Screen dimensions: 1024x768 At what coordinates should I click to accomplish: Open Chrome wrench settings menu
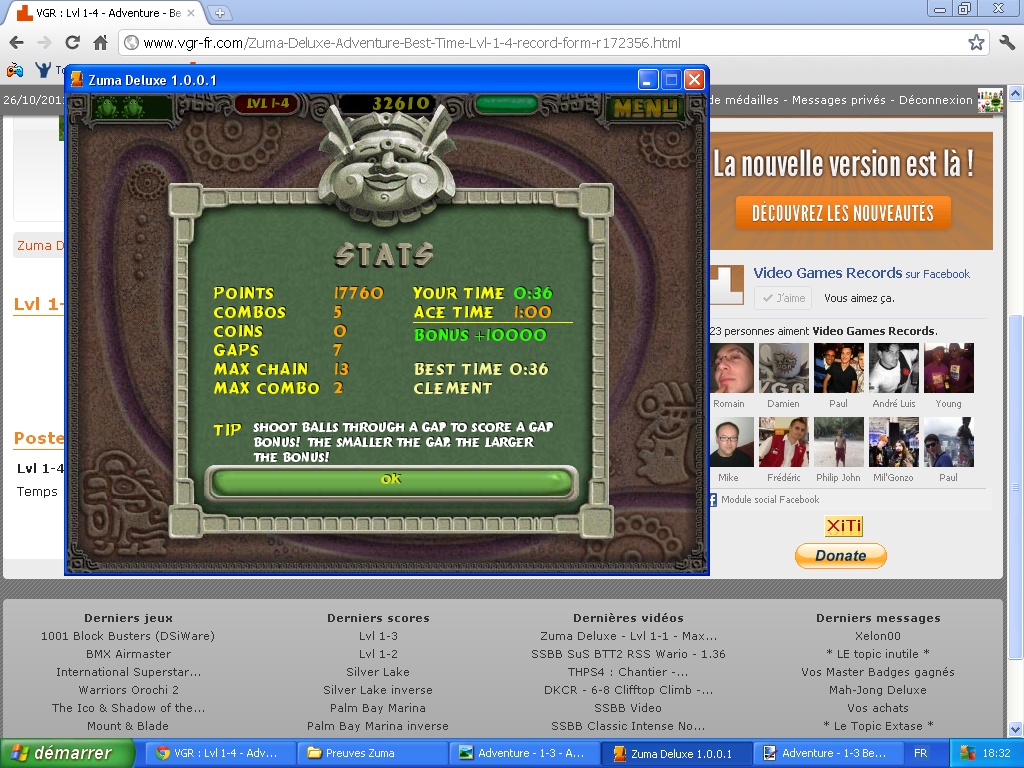click(x=1006, y=43)
